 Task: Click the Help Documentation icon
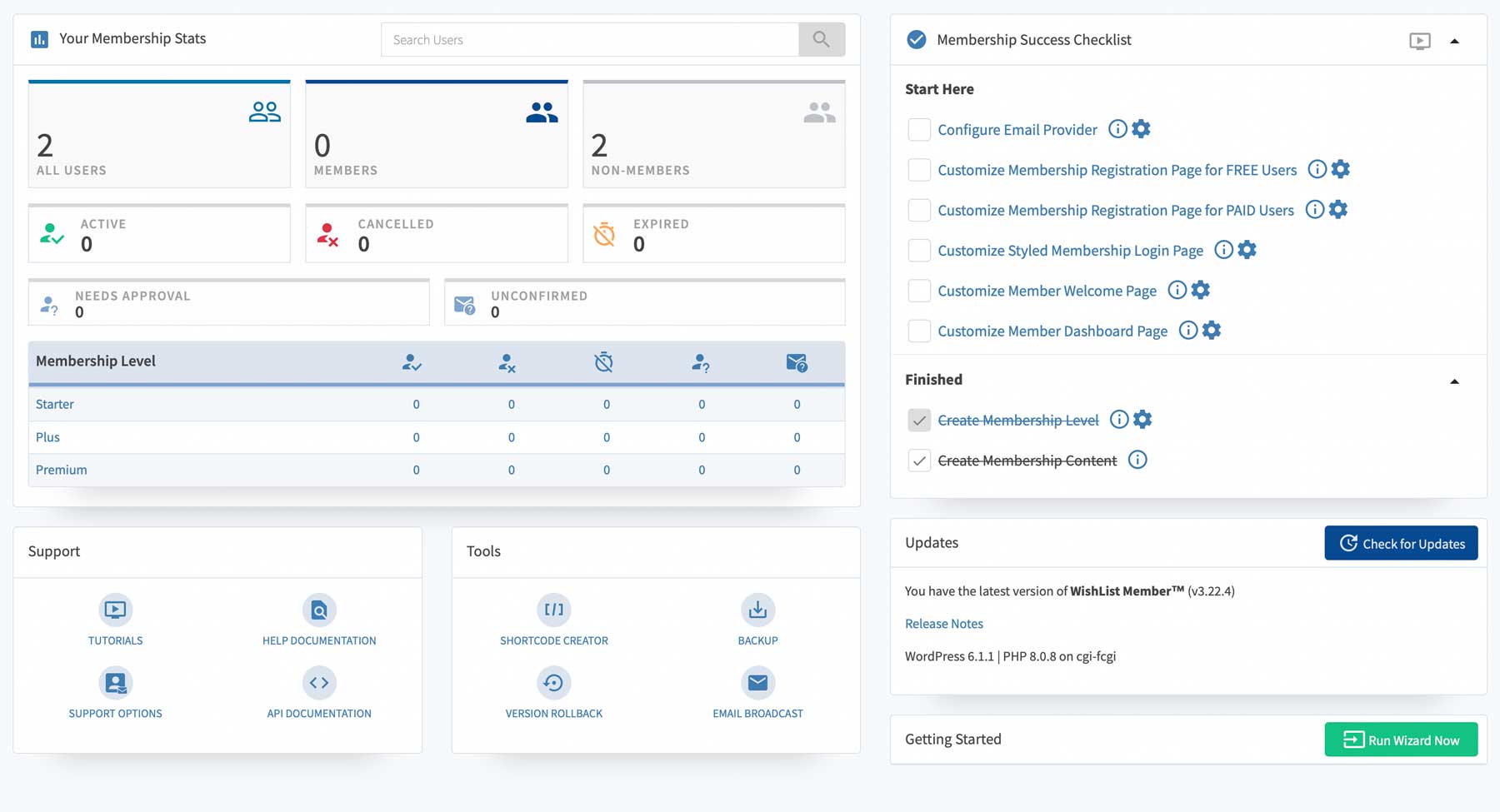pos(319,610)
